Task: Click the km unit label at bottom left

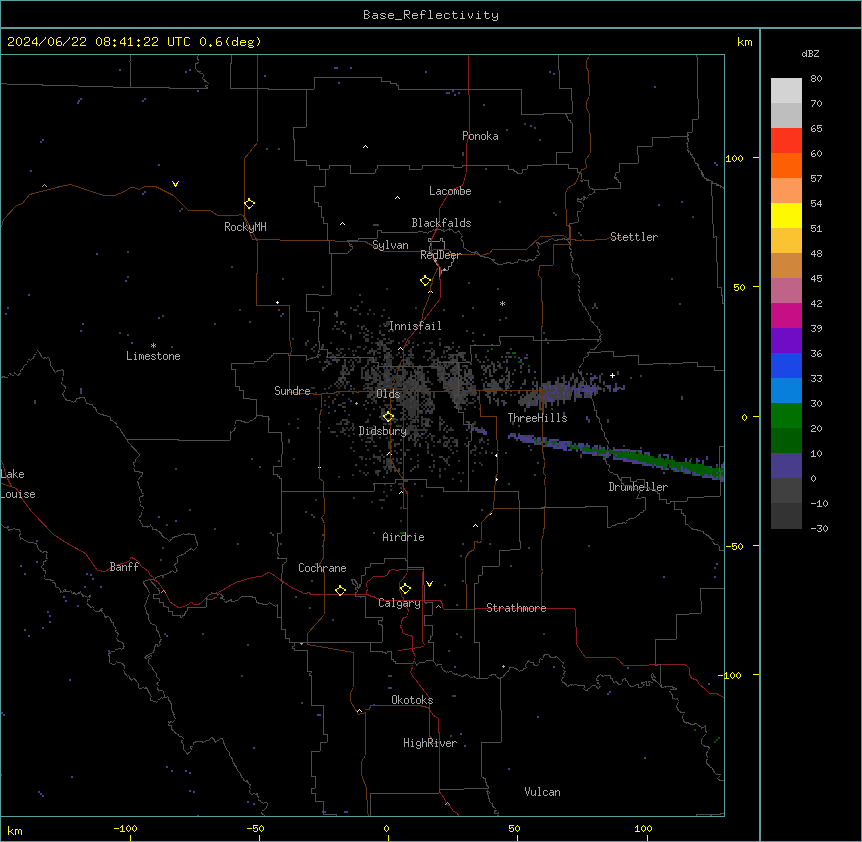Action: [15, 830]
